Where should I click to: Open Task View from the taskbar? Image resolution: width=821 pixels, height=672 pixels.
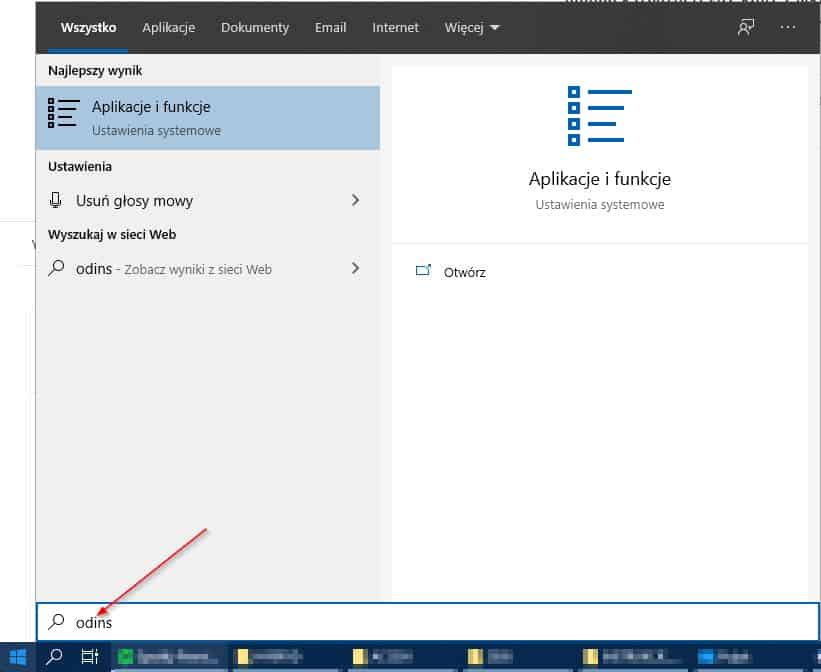point(89,657)
